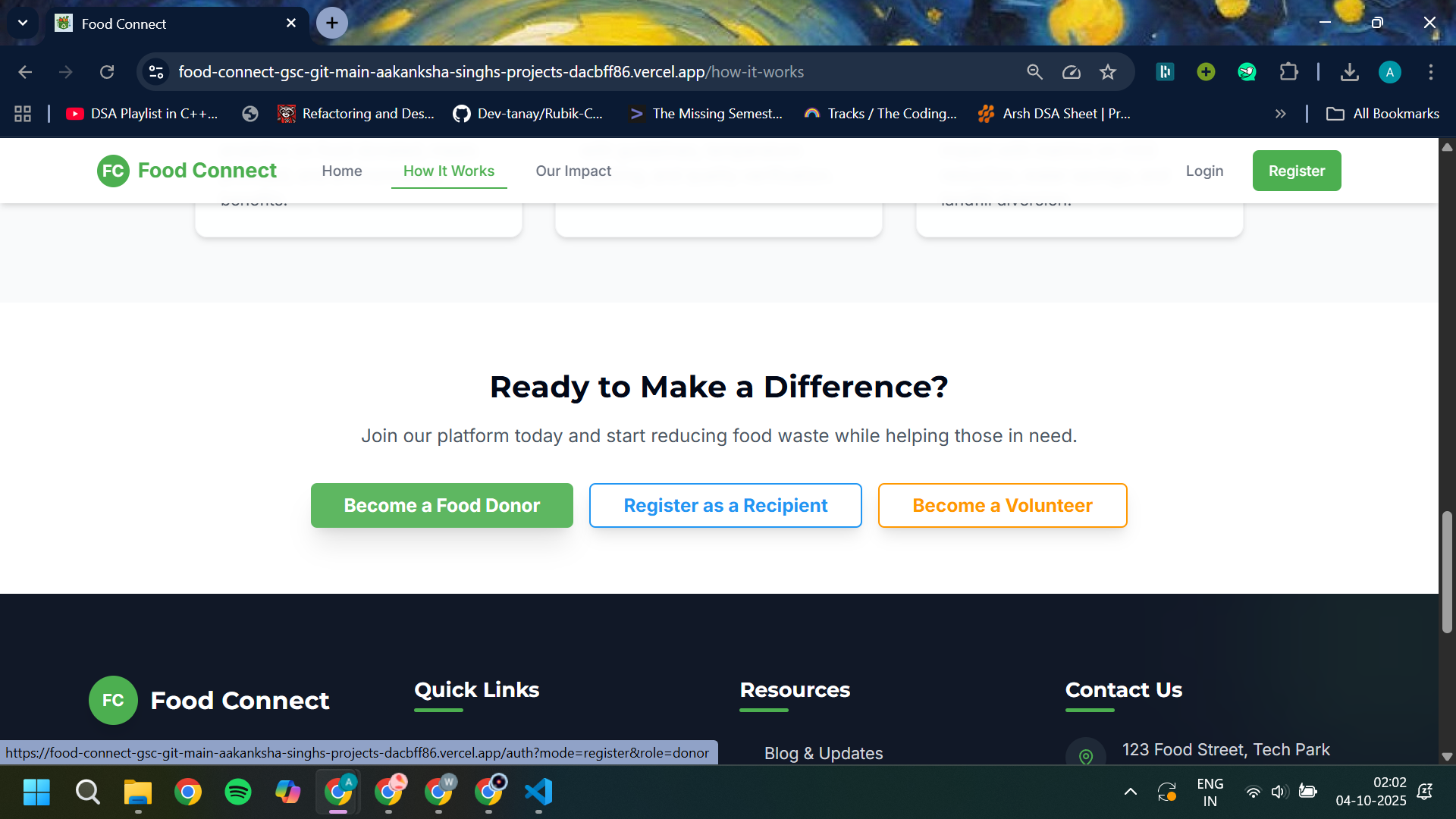The image size is (1456, 819).
Task: Click the page vertical scrollbar thumb
Action: click(1447, 572)
